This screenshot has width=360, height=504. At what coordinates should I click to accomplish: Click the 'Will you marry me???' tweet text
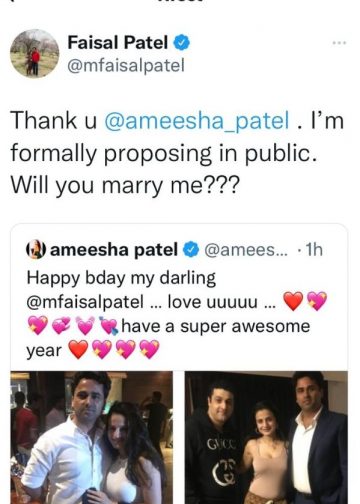click(x=125, y=185)
